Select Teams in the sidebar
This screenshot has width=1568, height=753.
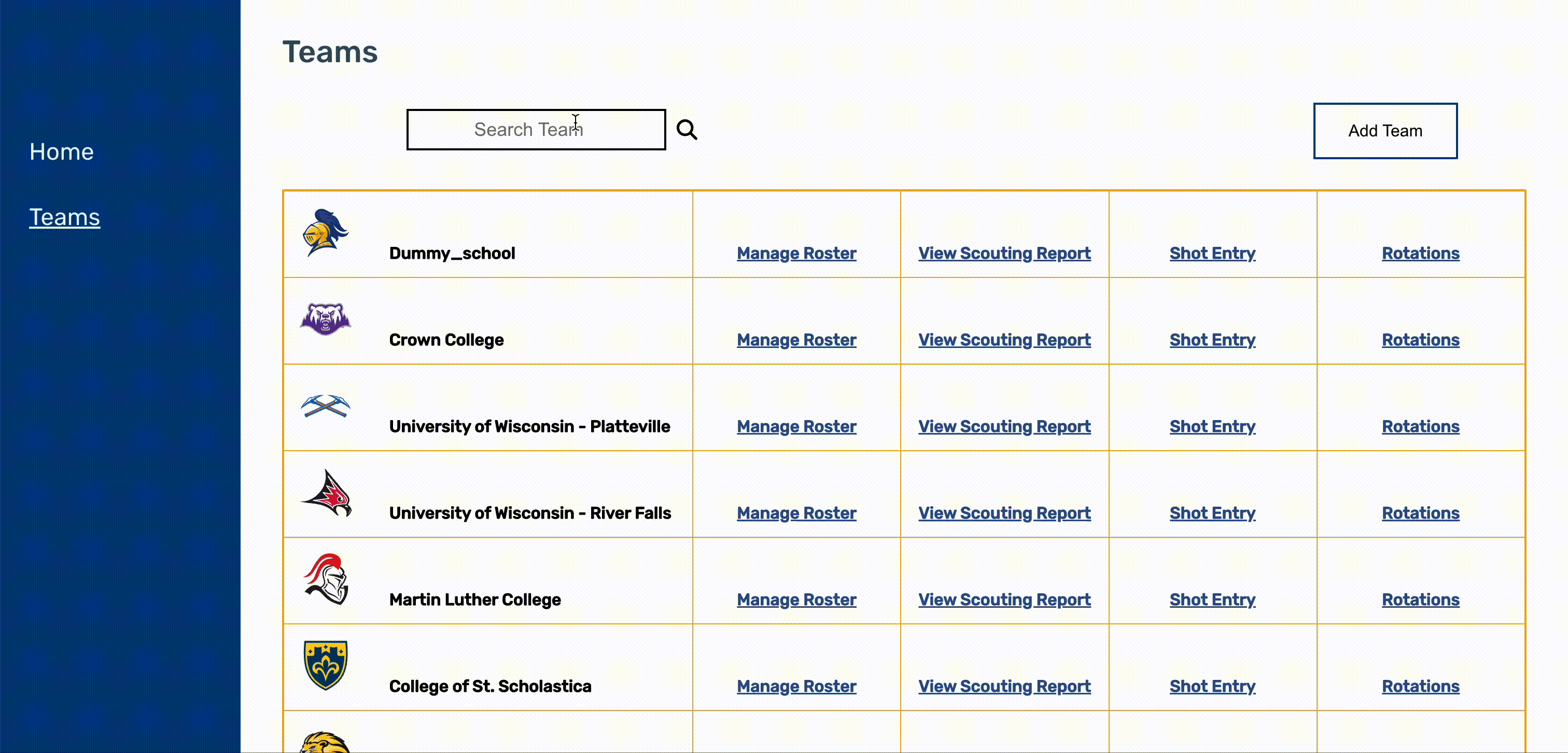[64, 216]
